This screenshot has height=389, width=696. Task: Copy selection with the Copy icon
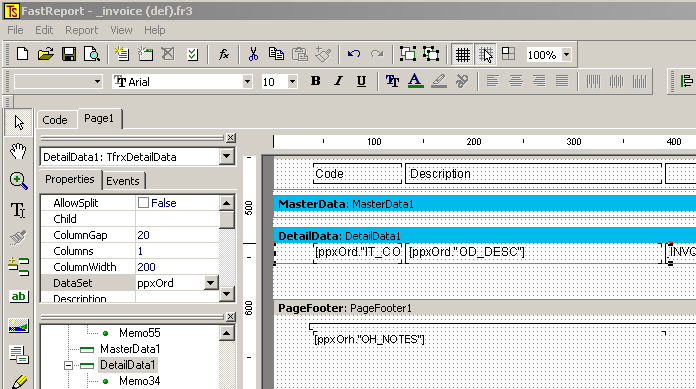[x=276, y=54]
